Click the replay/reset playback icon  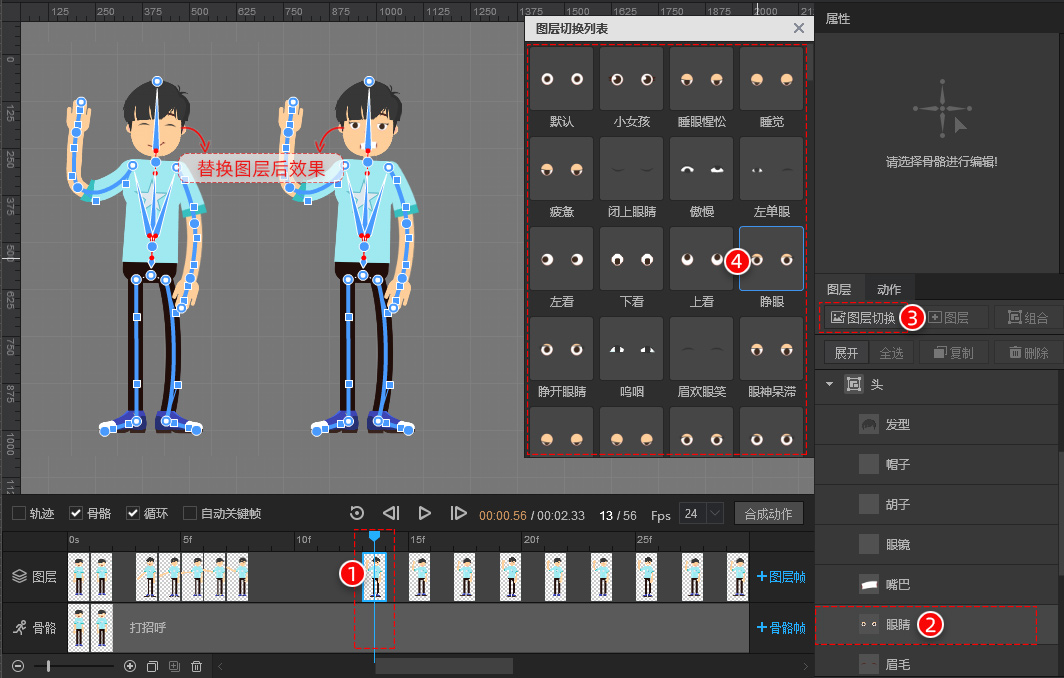pyautogui.click(x=357, y=513)
